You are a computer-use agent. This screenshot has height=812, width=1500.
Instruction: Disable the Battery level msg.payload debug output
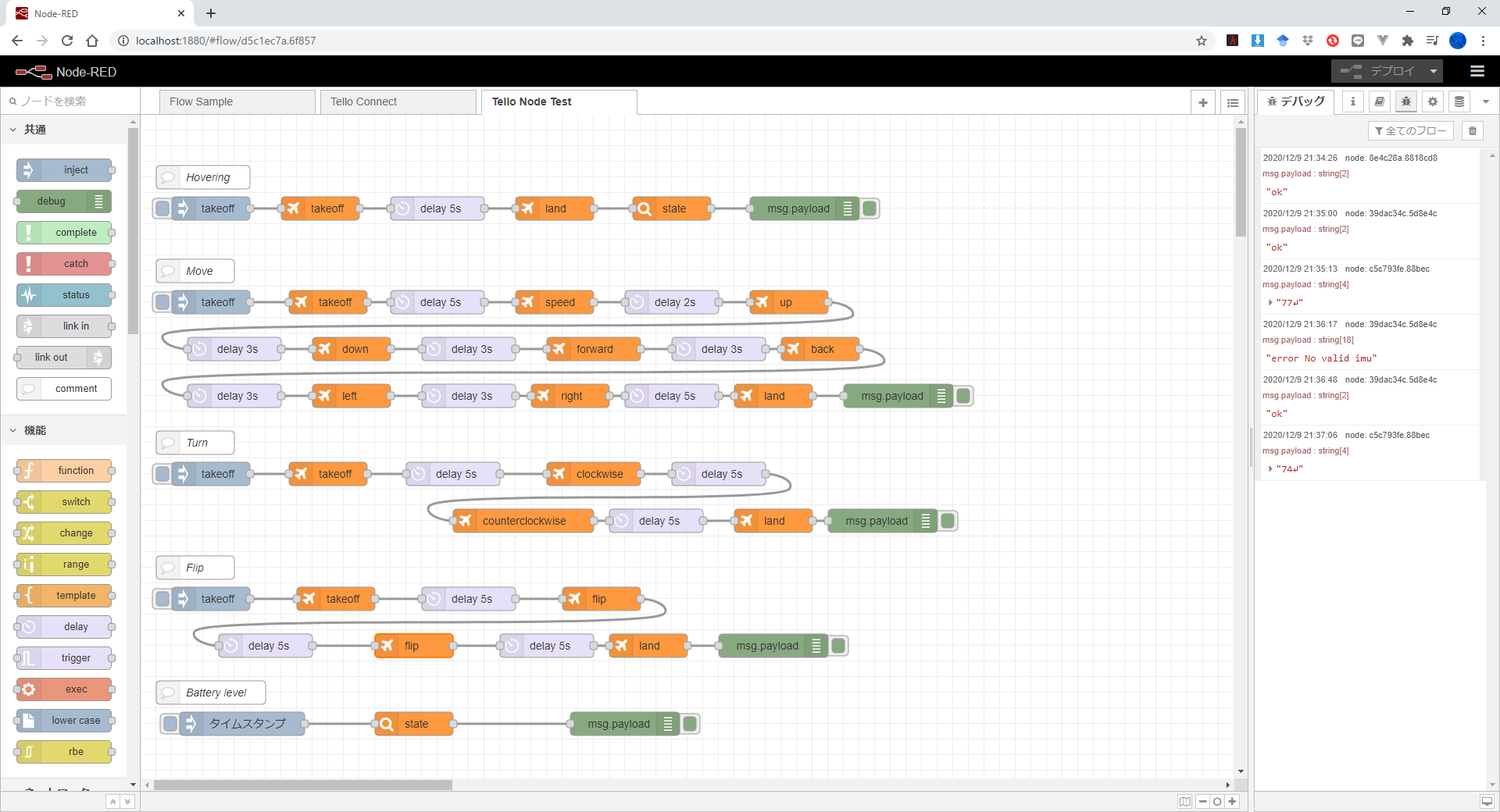[690, 724]
